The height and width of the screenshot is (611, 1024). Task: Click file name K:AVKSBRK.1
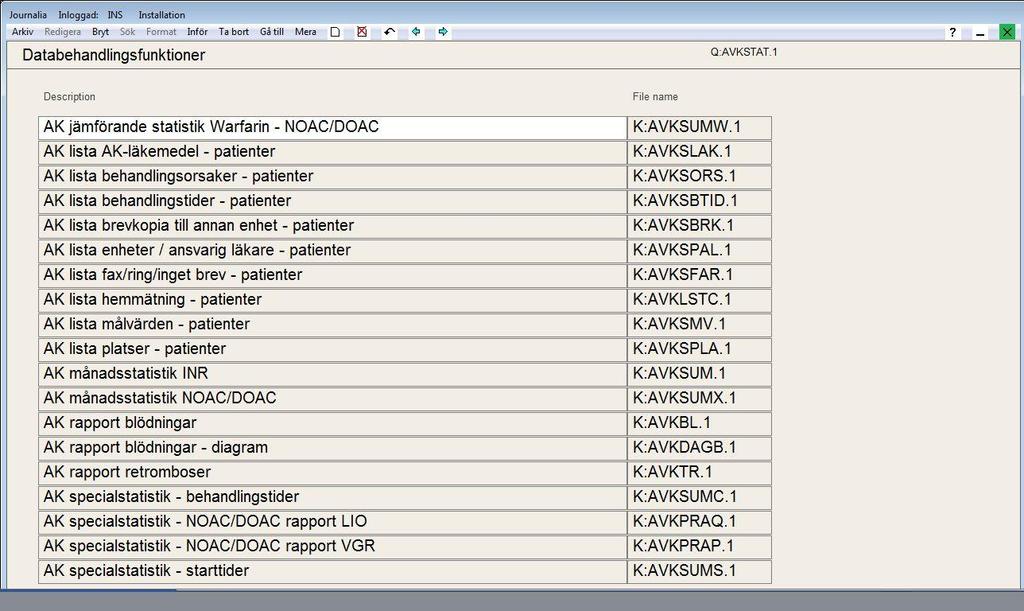[x=699, y=226]
